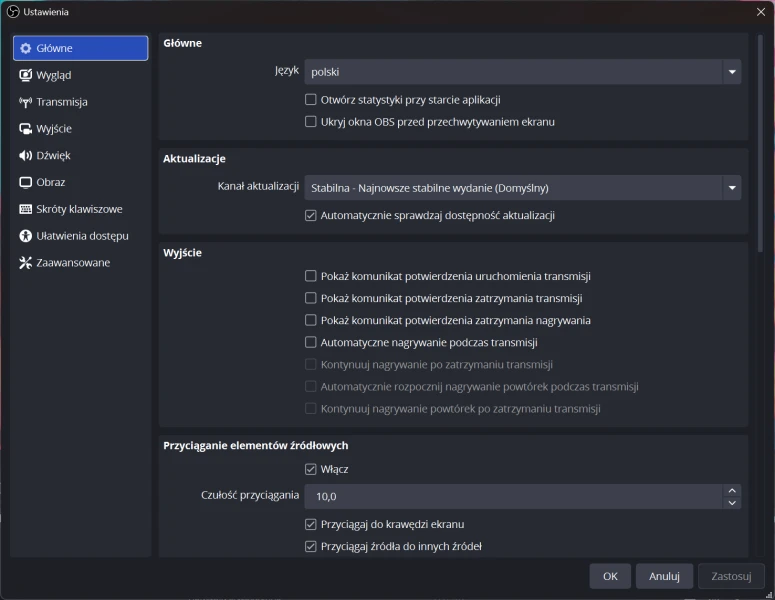The image size is (775, 600).
Task: Uncheck Przyciągaj do krawędzi ekranu
Action: click(x=311, y=524)
